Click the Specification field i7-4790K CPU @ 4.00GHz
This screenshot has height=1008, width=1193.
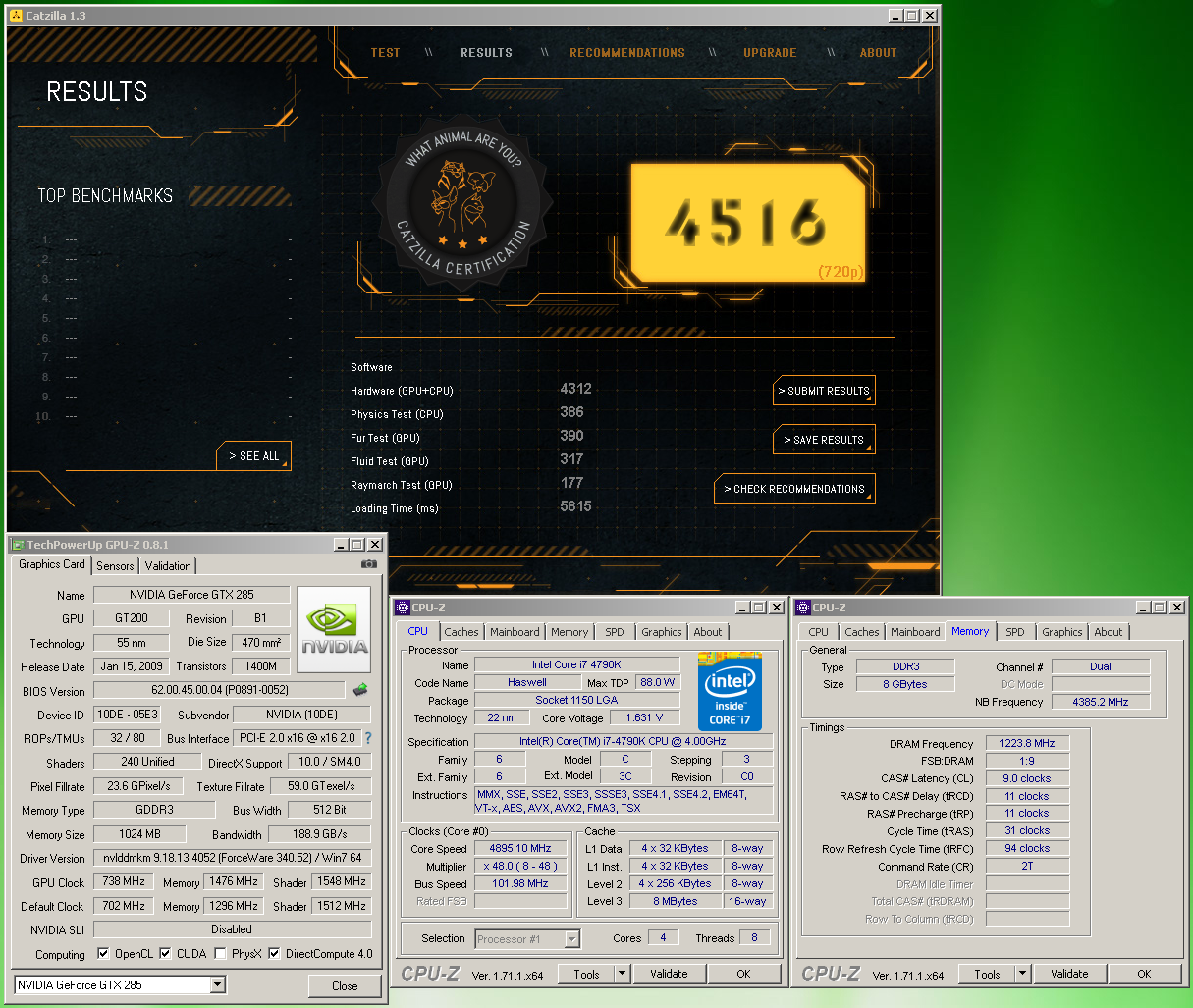(623, 741)
